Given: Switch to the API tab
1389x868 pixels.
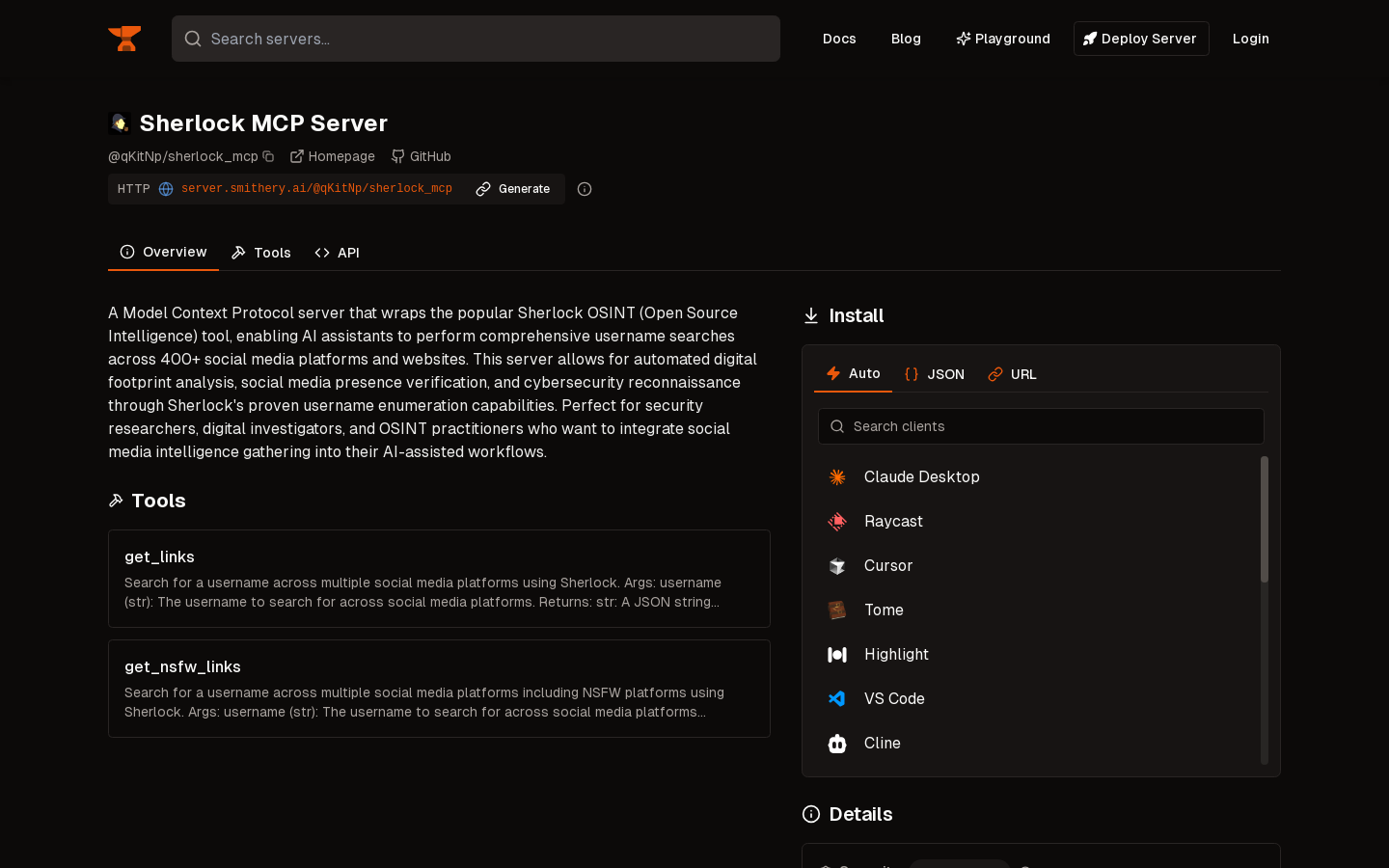Looking at the screenshot, I should tap(337, 253).
